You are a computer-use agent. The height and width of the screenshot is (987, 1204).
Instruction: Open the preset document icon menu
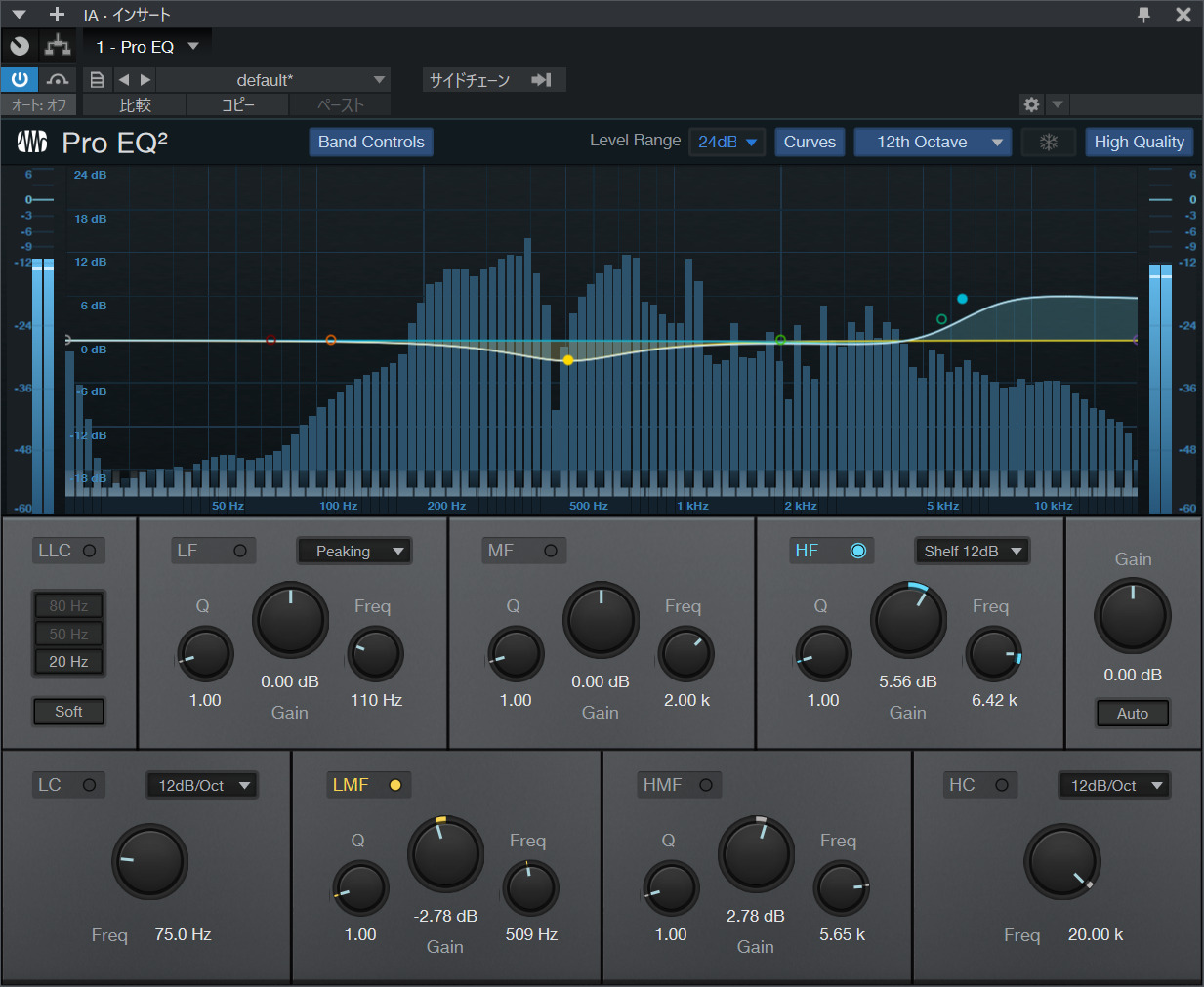coord(97,79)
